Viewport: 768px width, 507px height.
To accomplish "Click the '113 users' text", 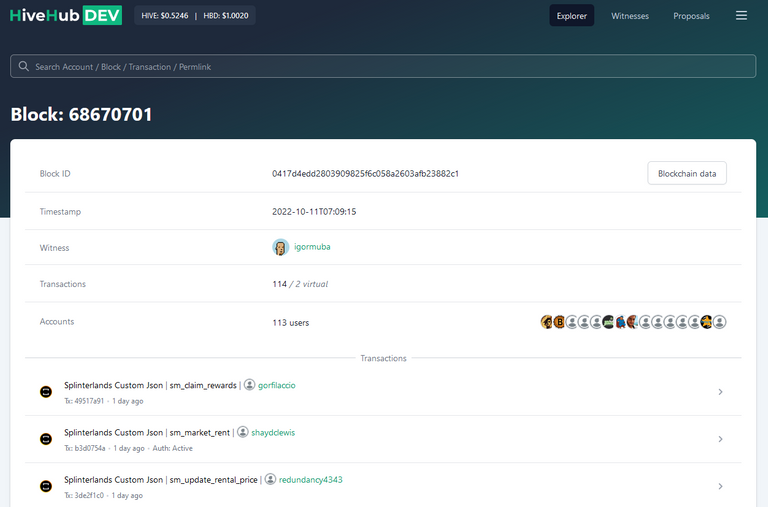I will (x=290, y=323).
